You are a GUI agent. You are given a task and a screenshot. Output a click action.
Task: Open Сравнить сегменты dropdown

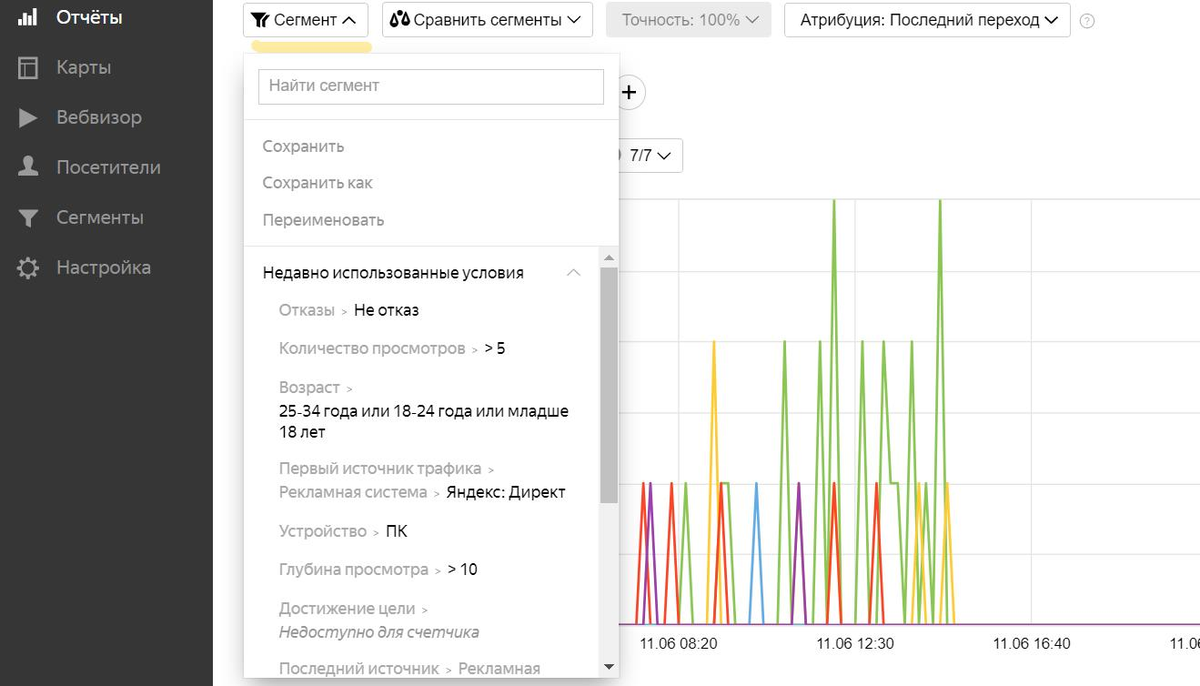click(x=487, y=20)
